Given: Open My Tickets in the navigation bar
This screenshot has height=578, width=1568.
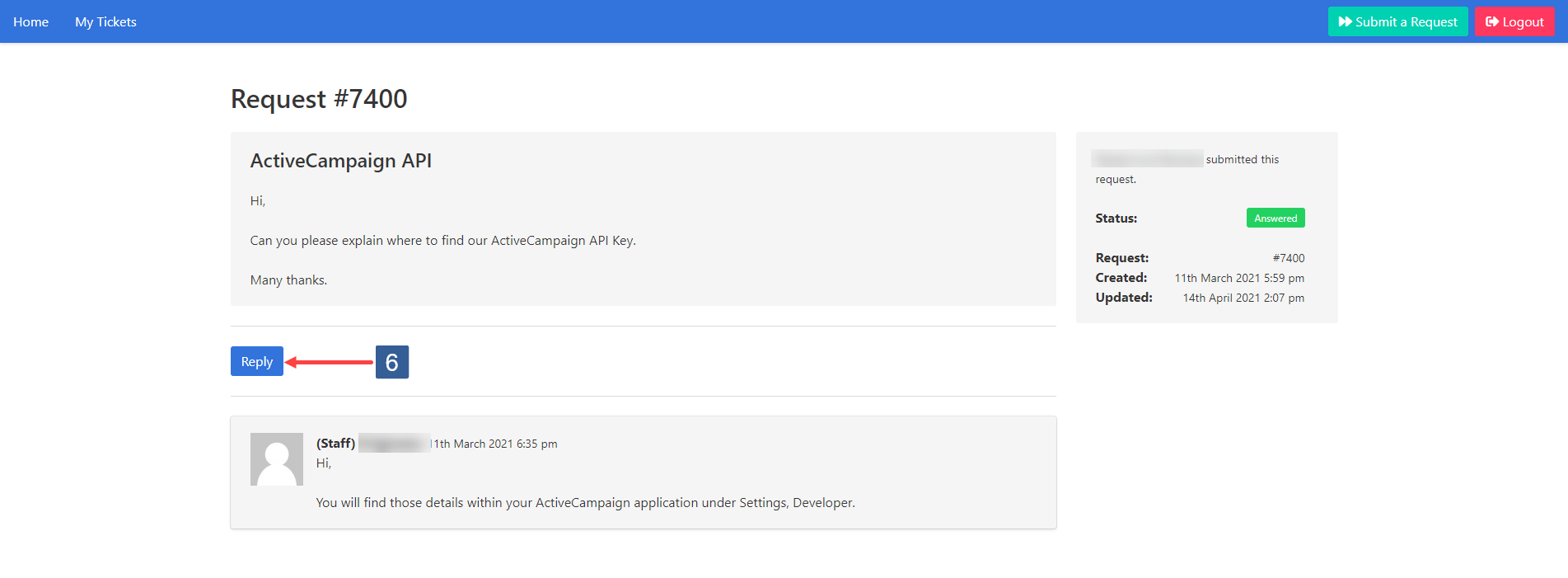Looking at the screenshot, I should coord(105,21).
